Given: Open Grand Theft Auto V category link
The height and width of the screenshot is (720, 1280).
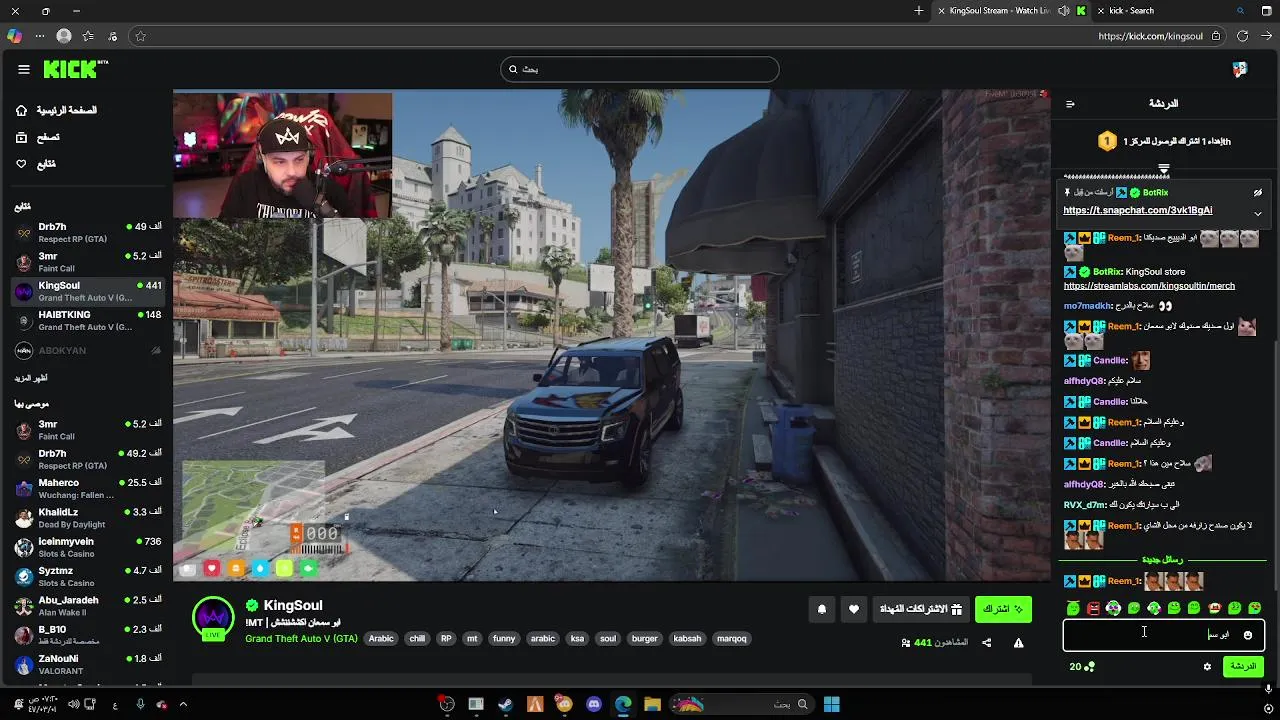Looking at the screenshot, I should [301, 639].
